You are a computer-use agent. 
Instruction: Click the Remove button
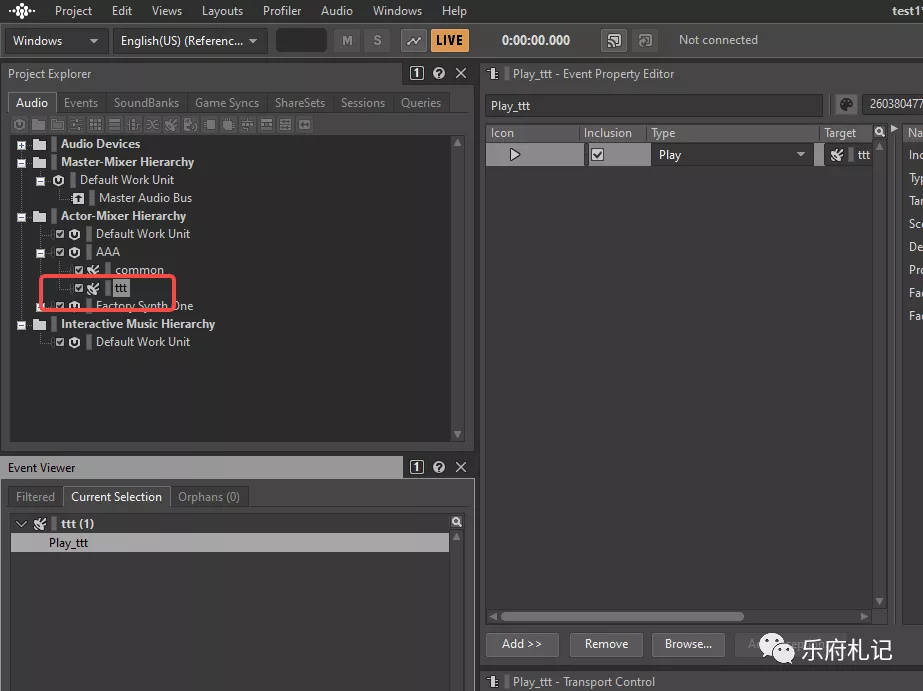coord(606,644)
